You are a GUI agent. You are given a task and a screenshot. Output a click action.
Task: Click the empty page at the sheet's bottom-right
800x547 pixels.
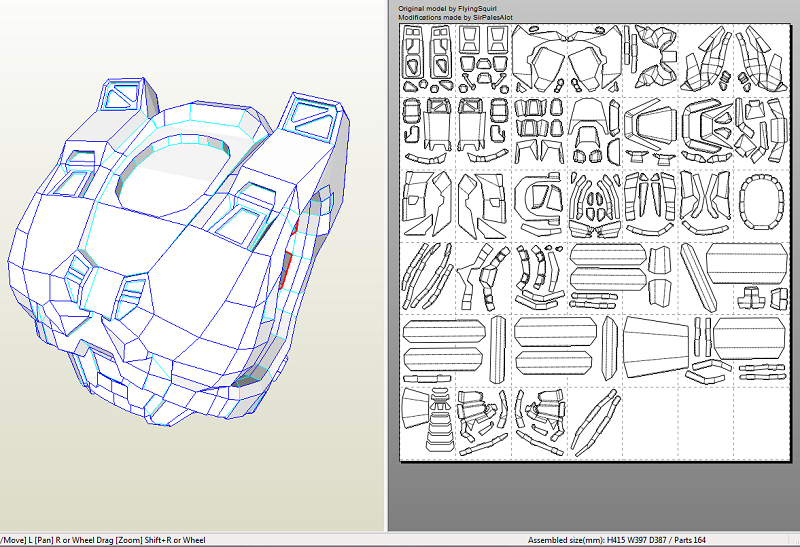pos(764,424)
